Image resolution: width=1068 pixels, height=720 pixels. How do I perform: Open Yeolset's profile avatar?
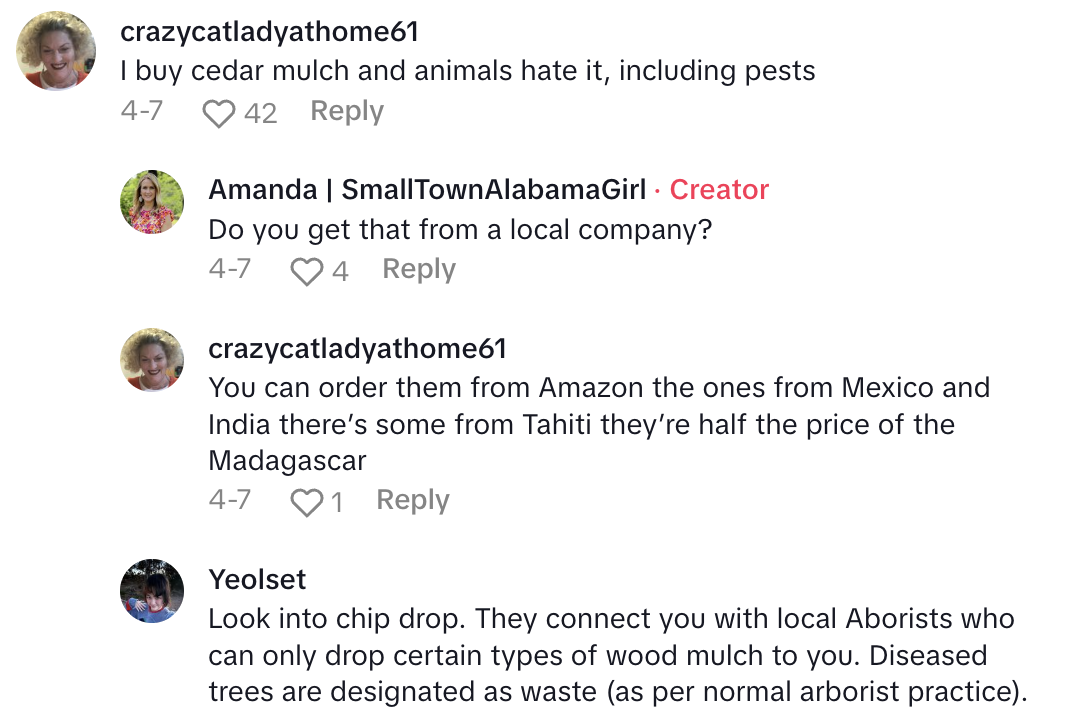click(152, 591)
